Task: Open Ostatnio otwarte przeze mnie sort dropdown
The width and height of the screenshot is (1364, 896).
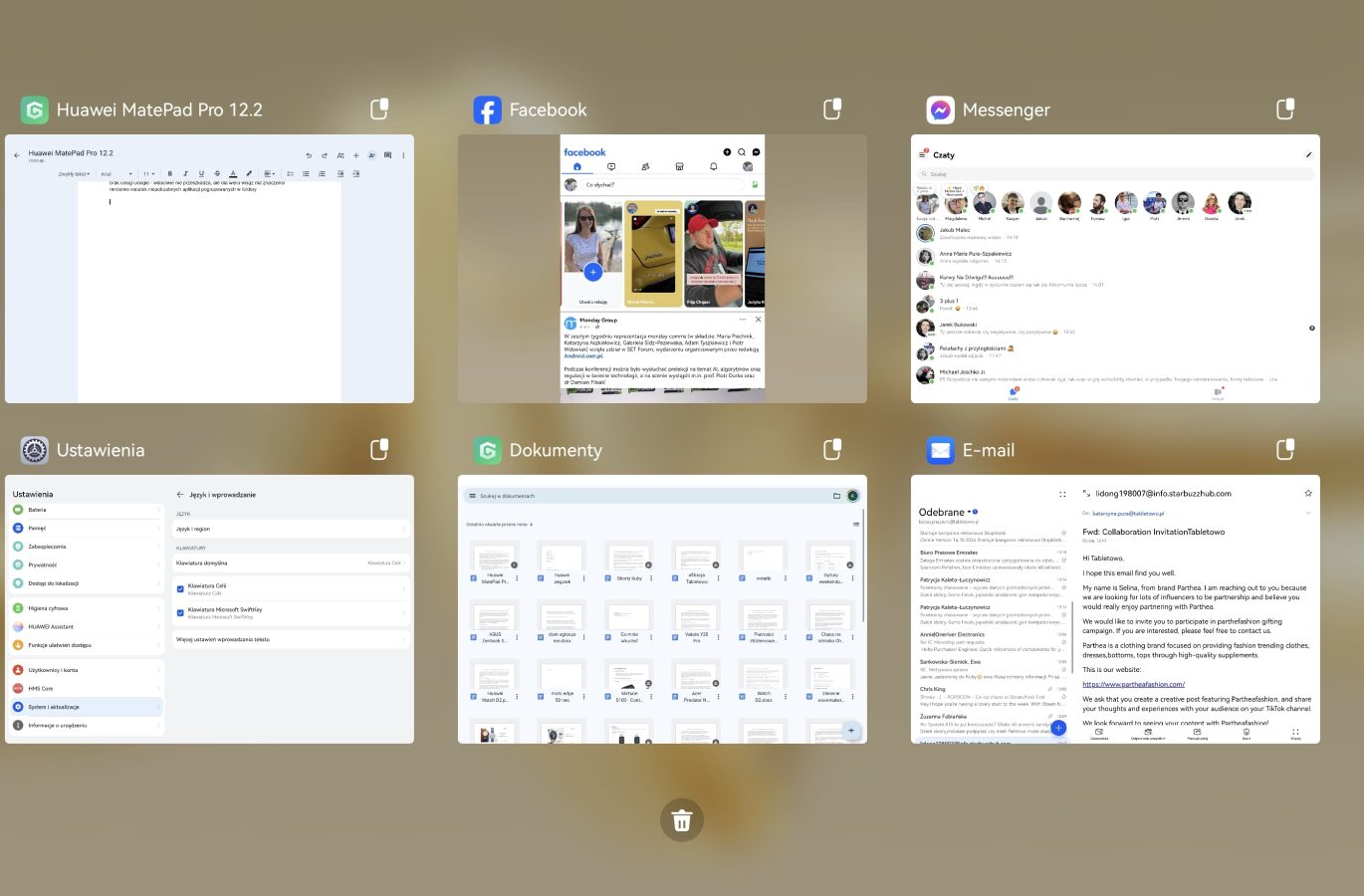Action: (500, 524)
